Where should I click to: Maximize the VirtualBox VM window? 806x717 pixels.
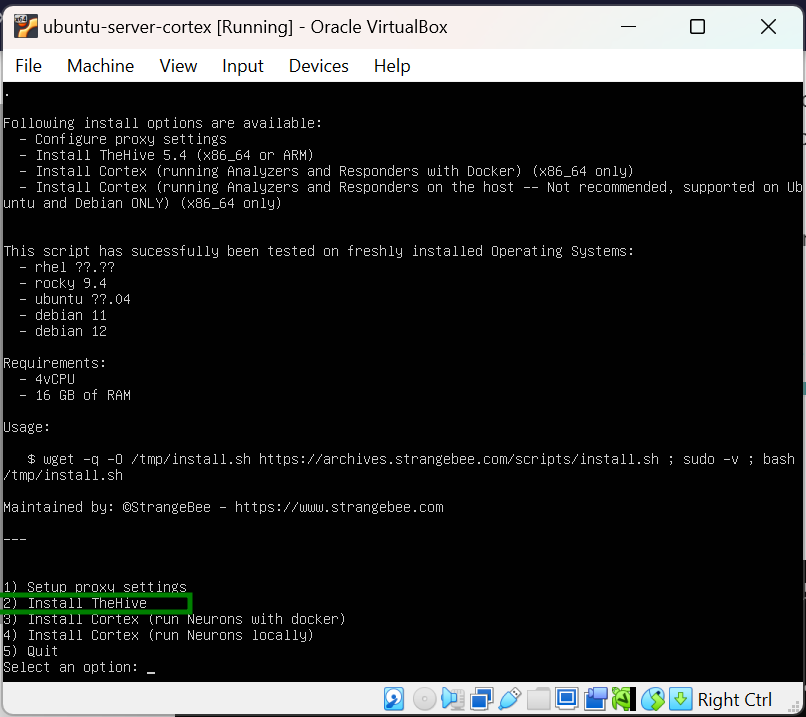[x=697, y=27]
